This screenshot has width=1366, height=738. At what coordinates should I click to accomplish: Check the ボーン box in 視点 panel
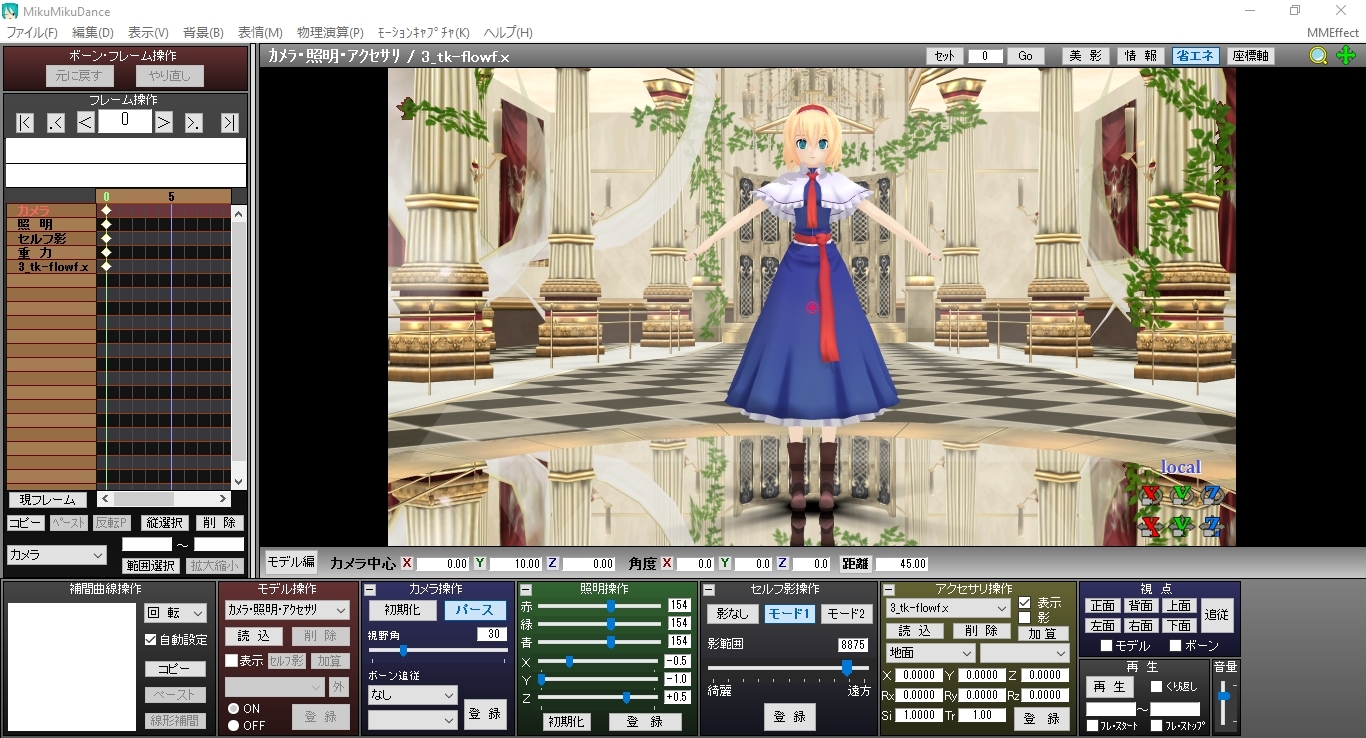point(1176,646)
